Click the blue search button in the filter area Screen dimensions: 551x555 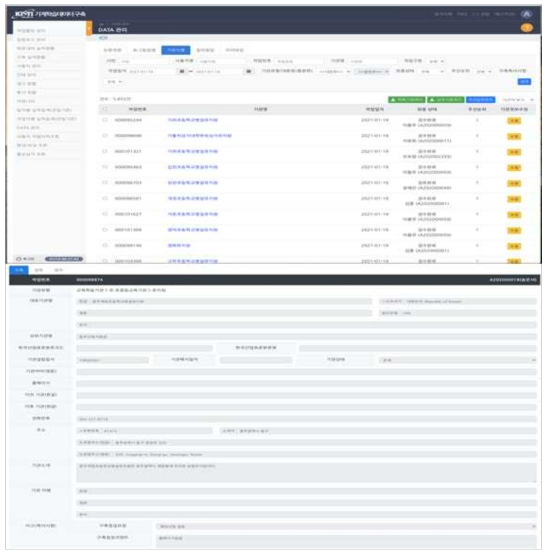click(x=524, y=82)
